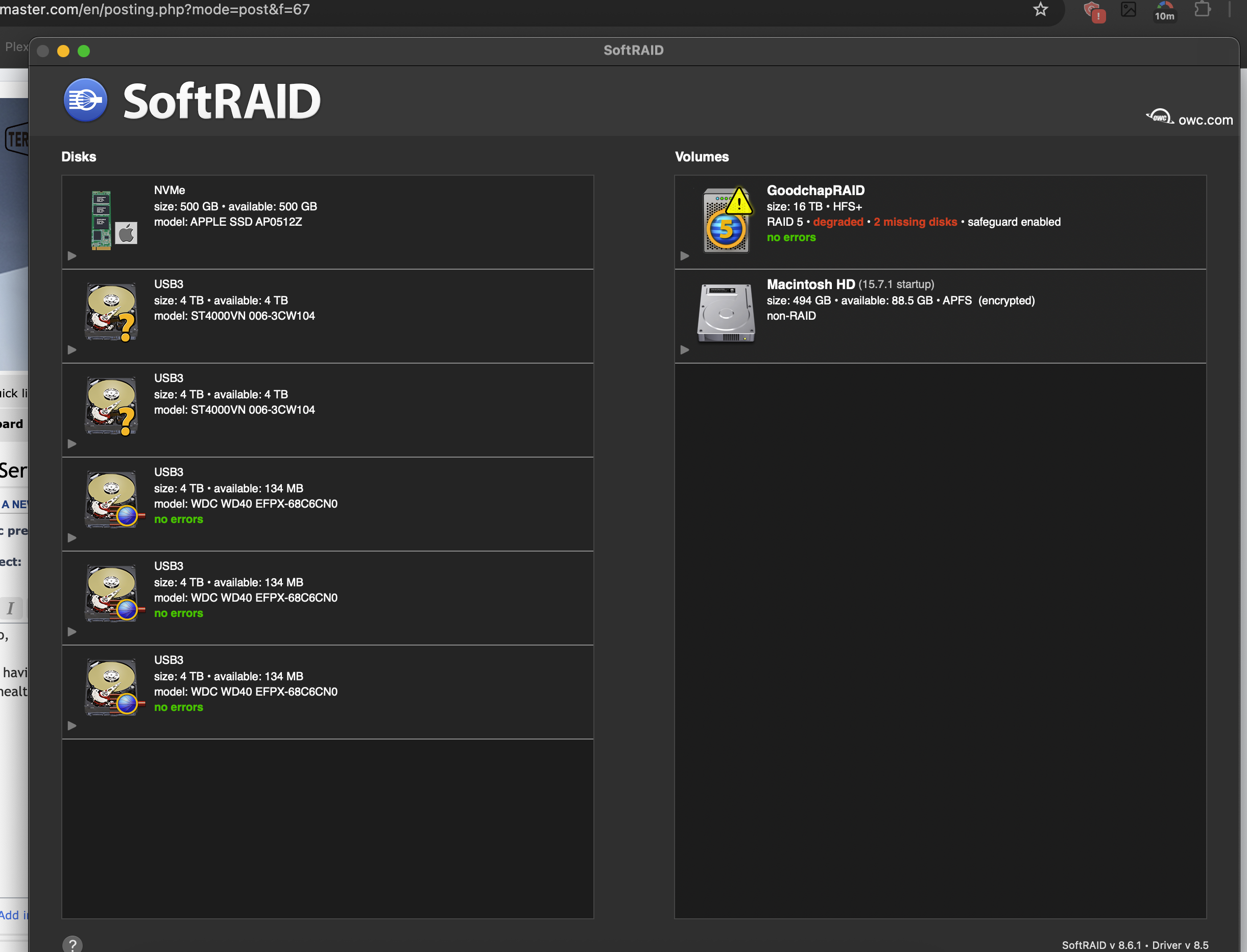This screenshot has height=952, width=1247.
Task: Click the browser bookmark star icon
Action: (1040, 10)
